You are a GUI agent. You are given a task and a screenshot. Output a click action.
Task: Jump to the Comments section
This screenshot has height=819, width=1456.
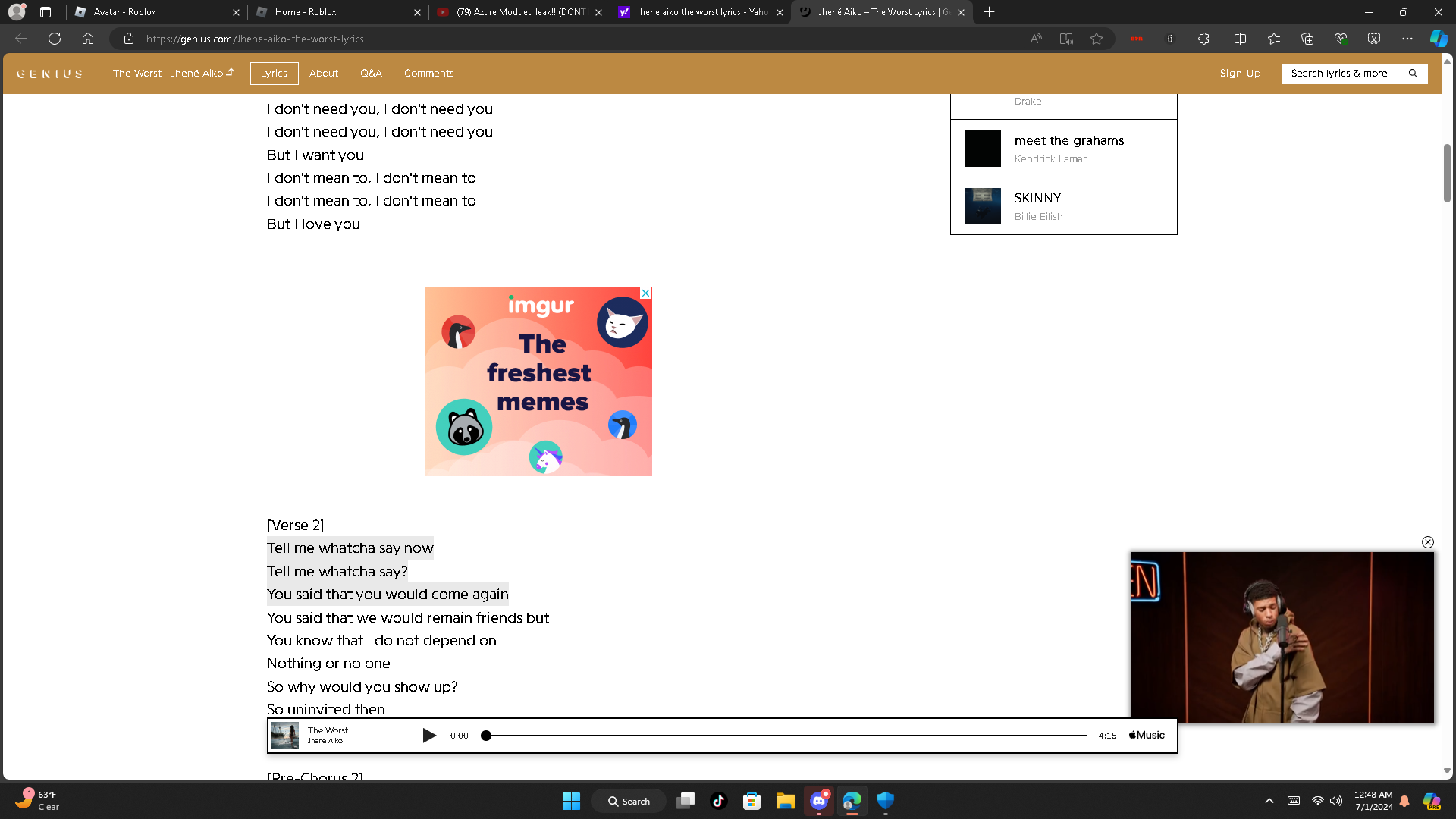429,74
